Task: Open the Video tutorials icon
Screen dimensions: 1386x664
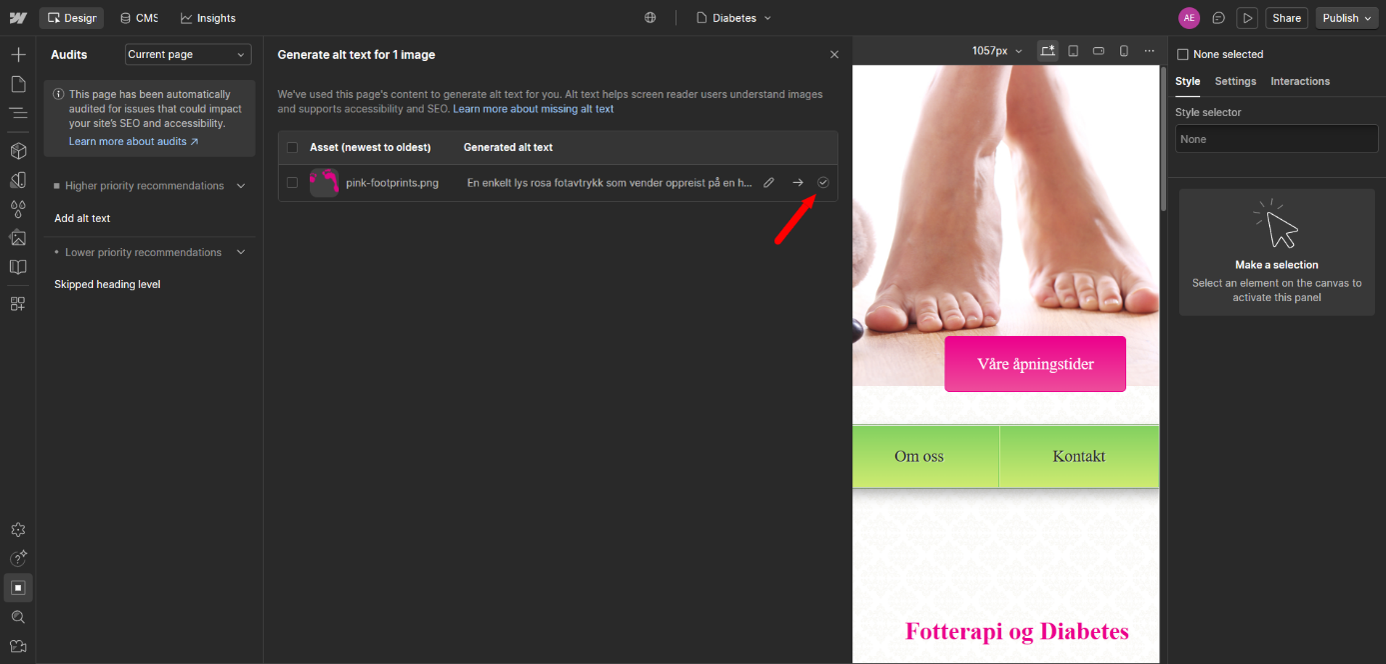Action: 18,646
